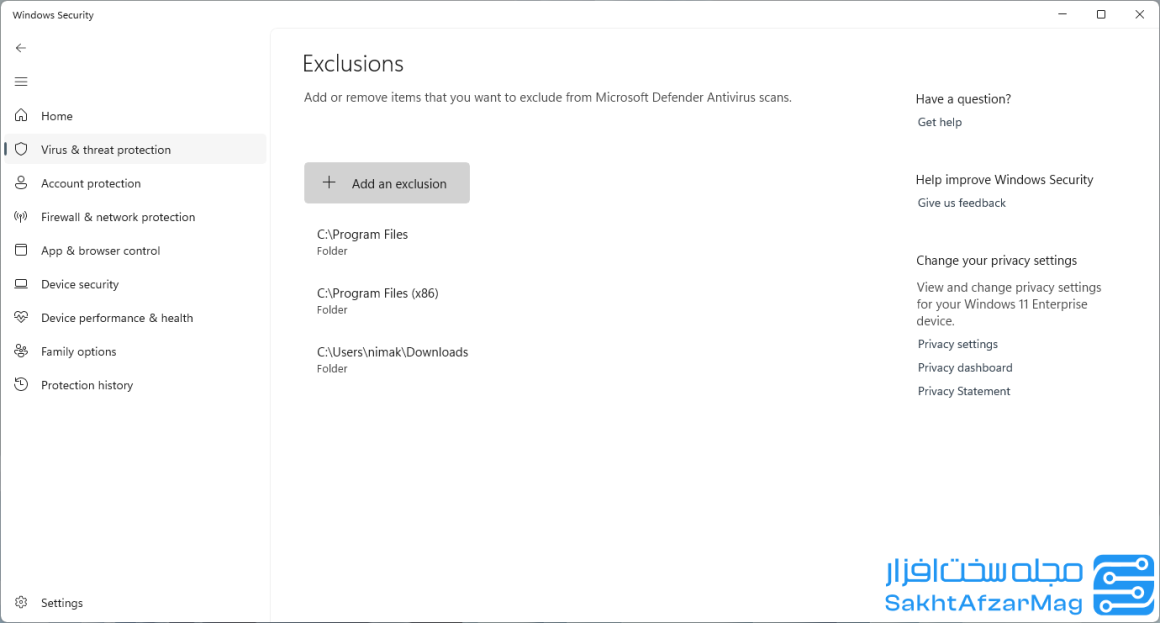Click the Exclusions page heading

[x=353, y=64]
